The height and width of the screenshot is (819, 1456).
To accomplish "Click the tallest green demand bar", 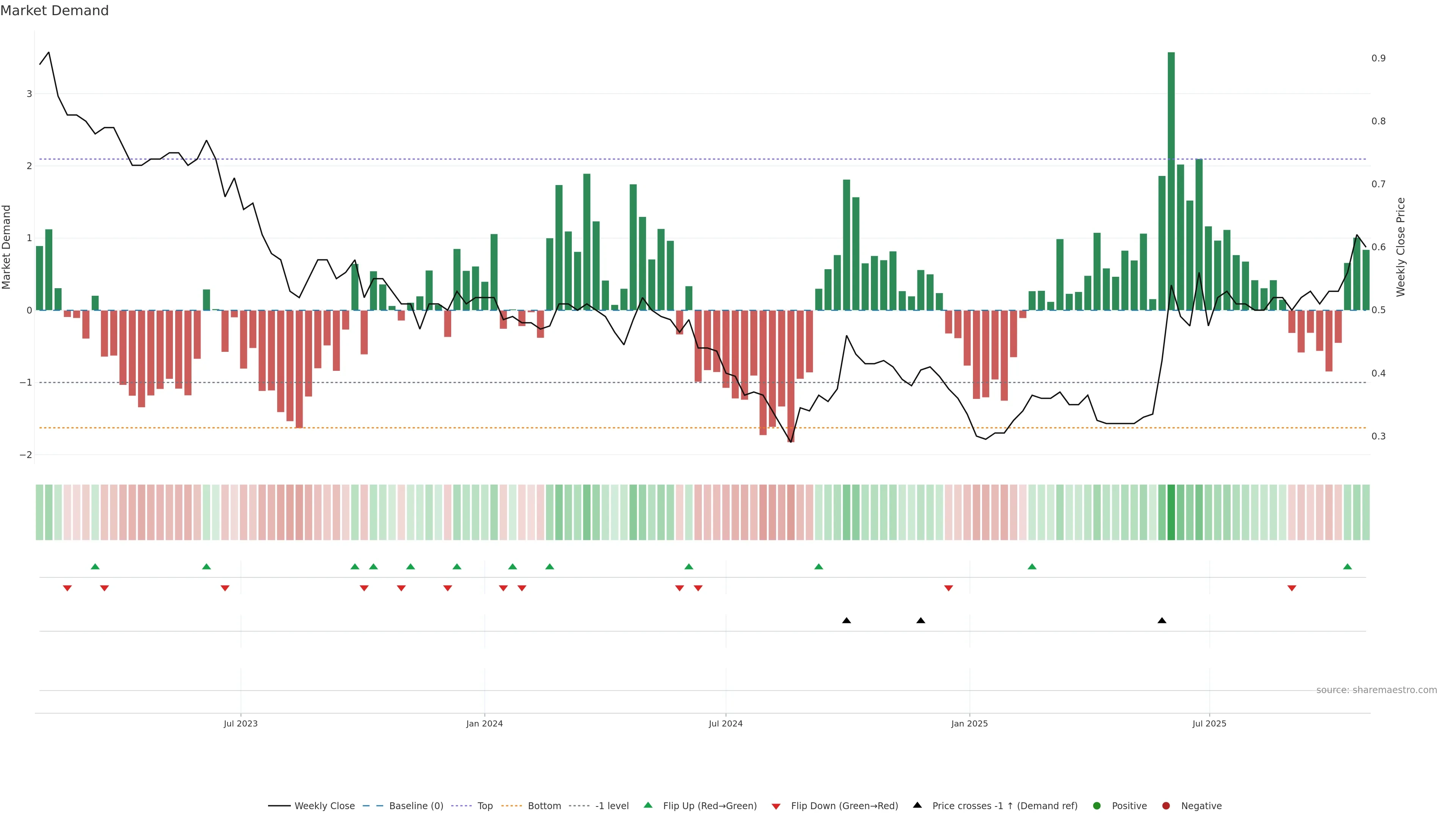I will (1171, 181).
